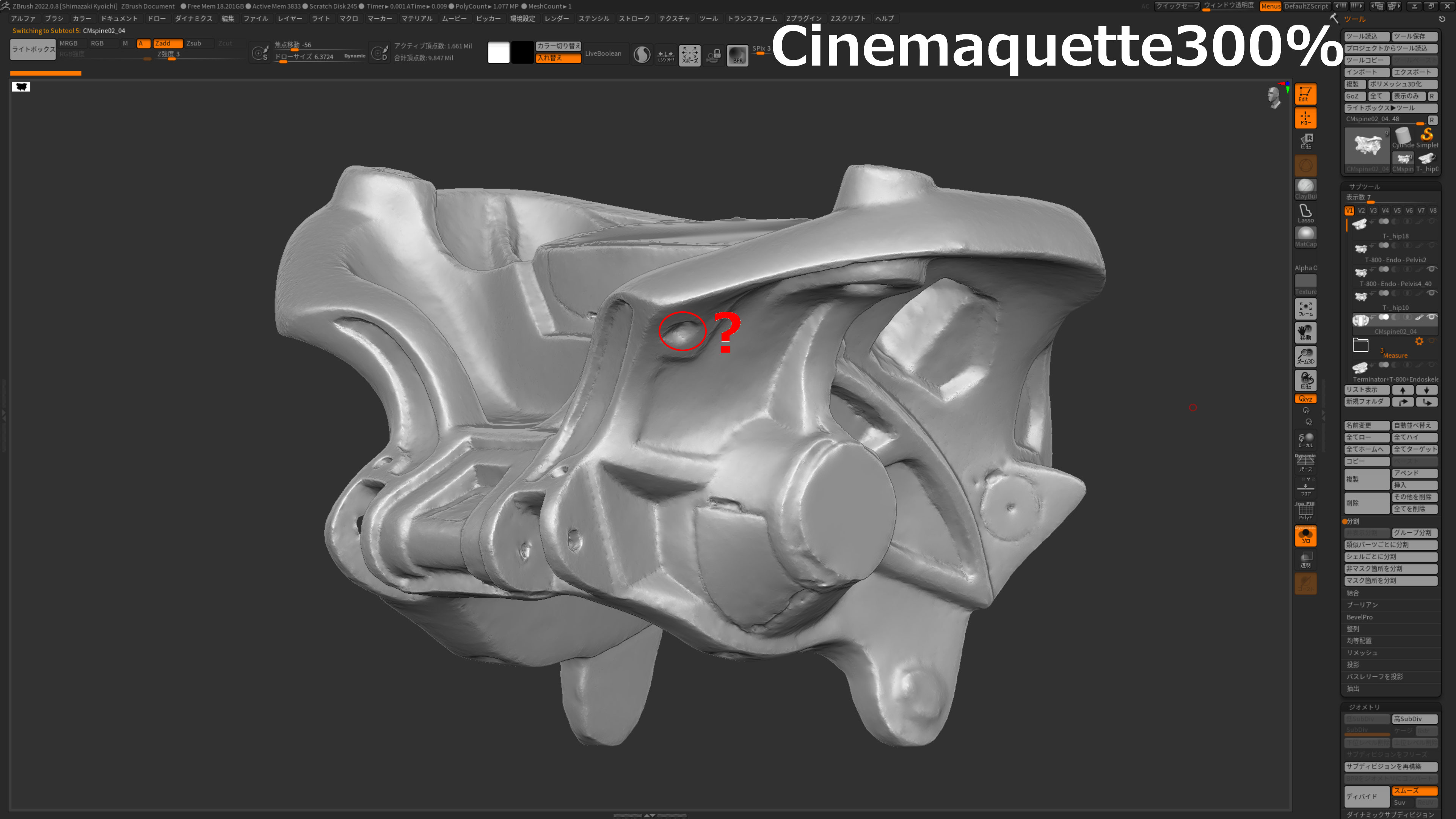This screenshot has width=1456, height=819.
Task: Click the ライトボックス button
Action: pos(33,49)
